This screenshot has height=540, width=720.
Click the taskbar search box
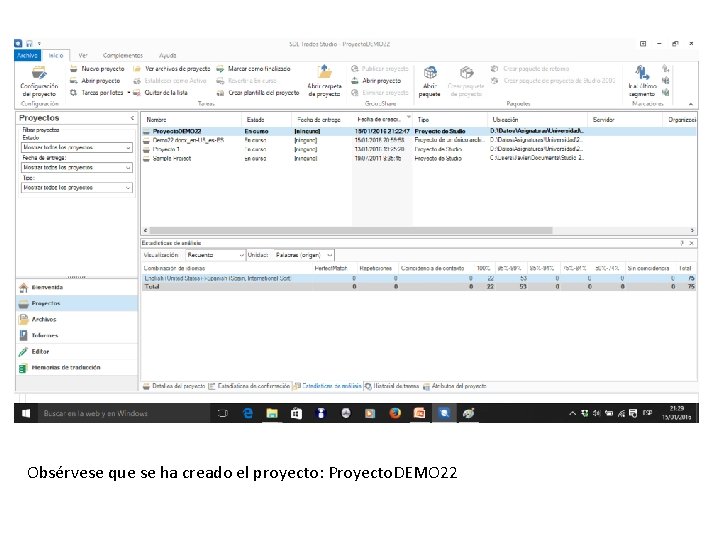[x=124, y=413]
